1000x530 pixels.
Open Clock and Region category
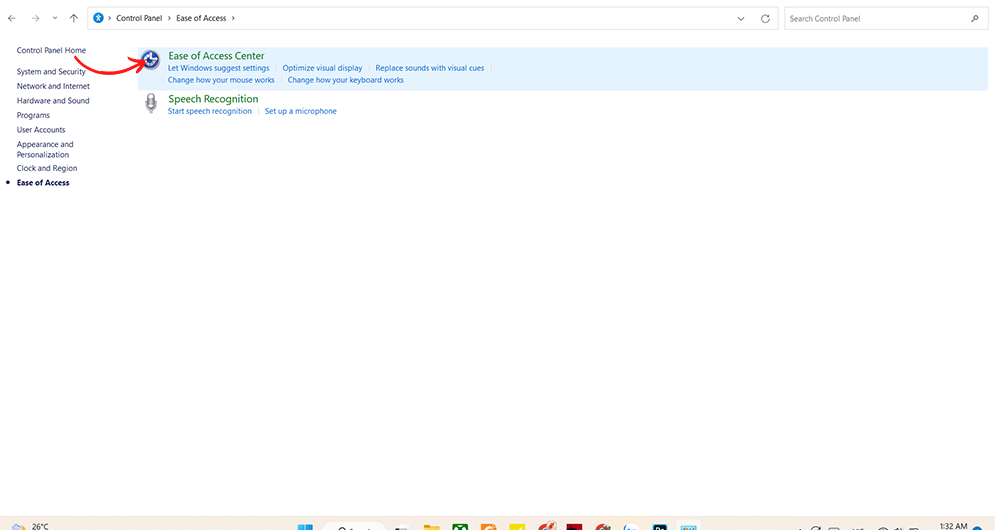click(x=47, y=168)
